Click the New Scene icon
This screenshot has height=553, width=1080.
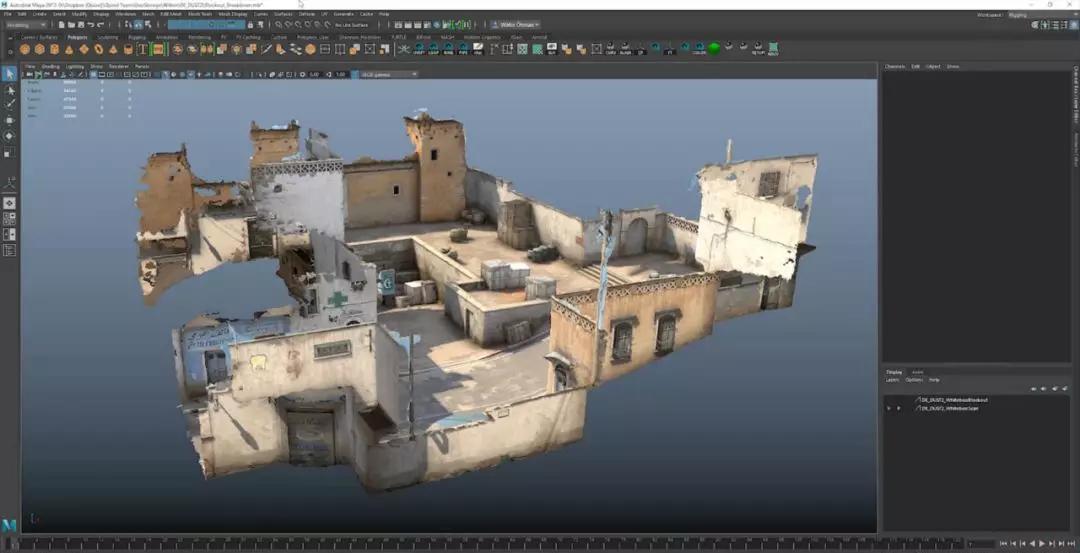[61, 25]
